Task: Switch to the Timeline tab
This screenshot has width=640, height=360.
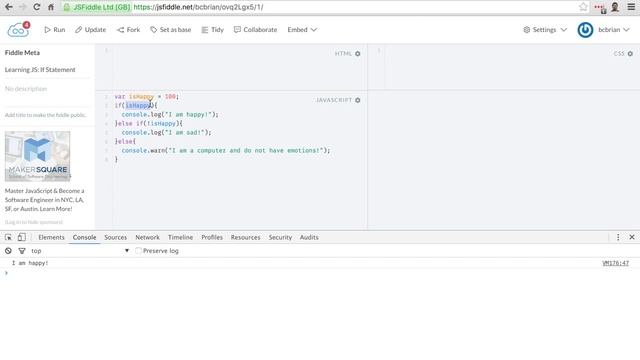Action: tap(180, 237)
